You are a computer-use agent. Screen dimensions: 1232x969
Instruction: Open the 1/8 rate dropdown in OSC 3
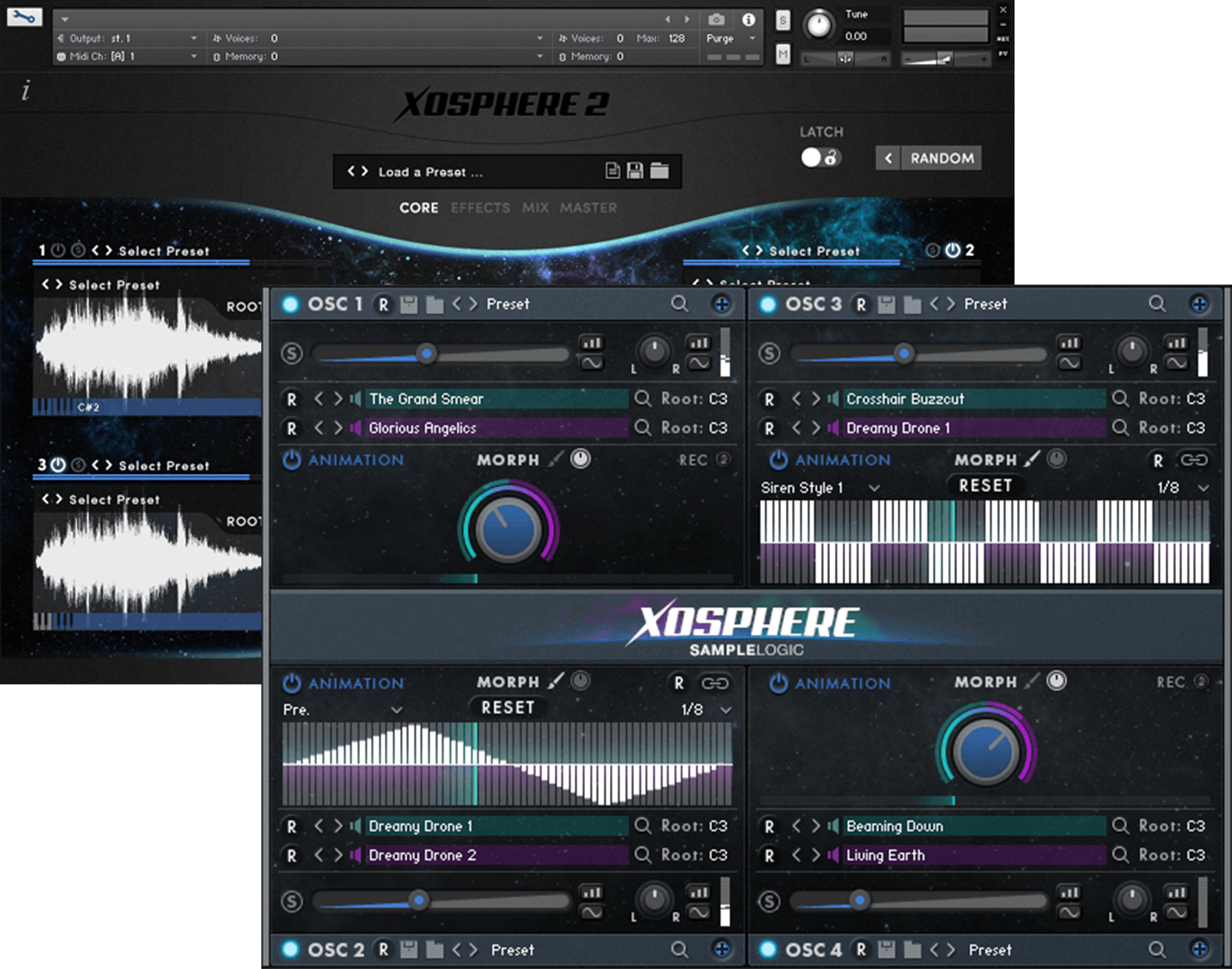click(1203, 488)
